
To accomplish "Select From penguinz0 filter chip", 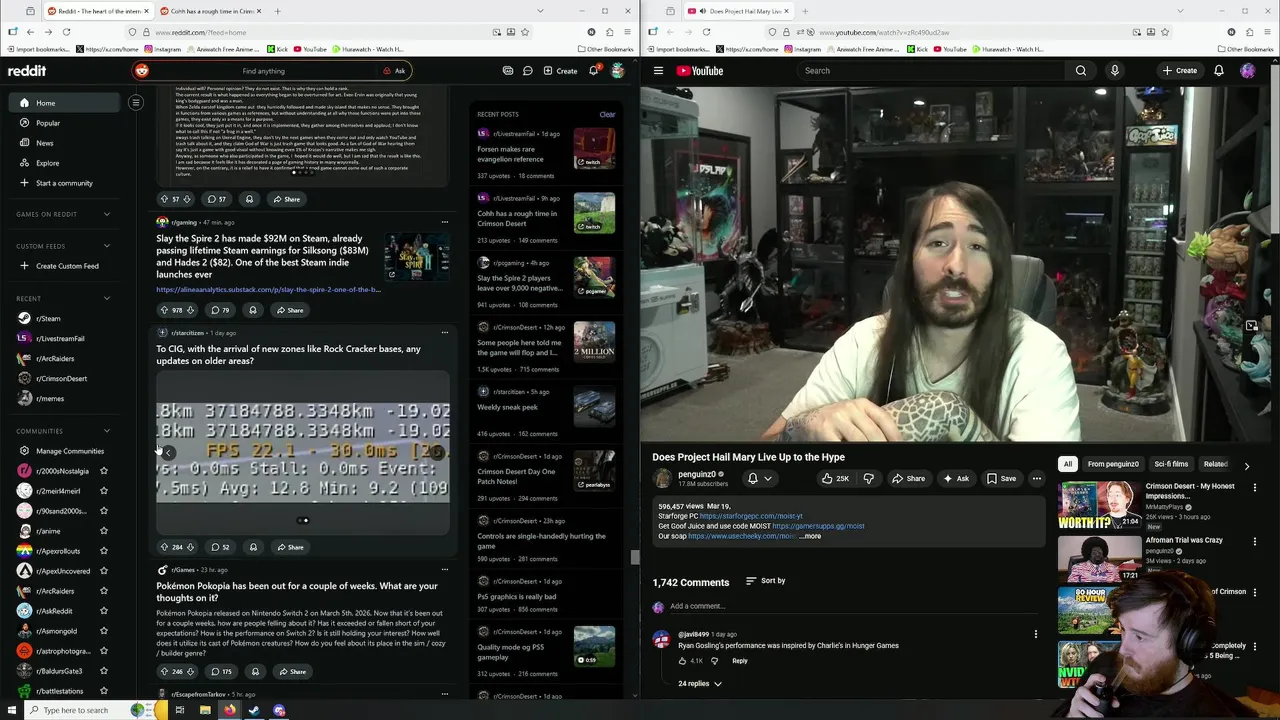I will point(1113,464).
